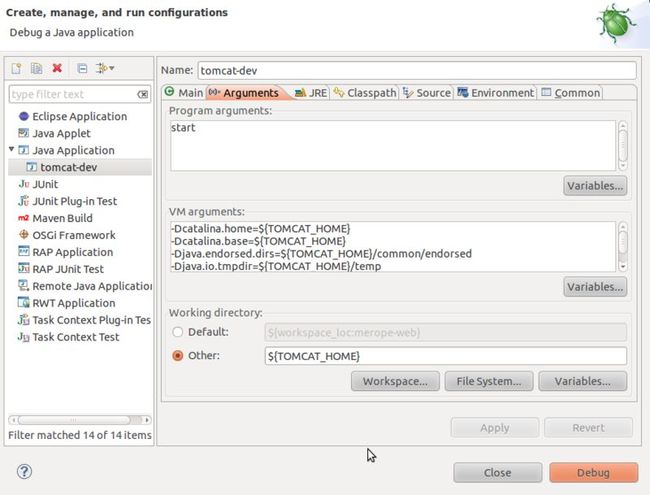Image resolution: width=650 pixels, height=495 pixels.
Task: Click the Revert button
Action: pyautogui.click(x=588, y=427)
